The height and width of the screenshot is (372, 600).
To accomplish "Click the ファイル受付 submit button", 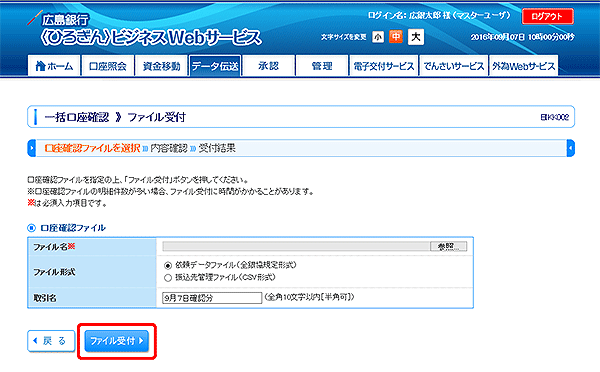I will pyautogui.click(x=117, y=341).
